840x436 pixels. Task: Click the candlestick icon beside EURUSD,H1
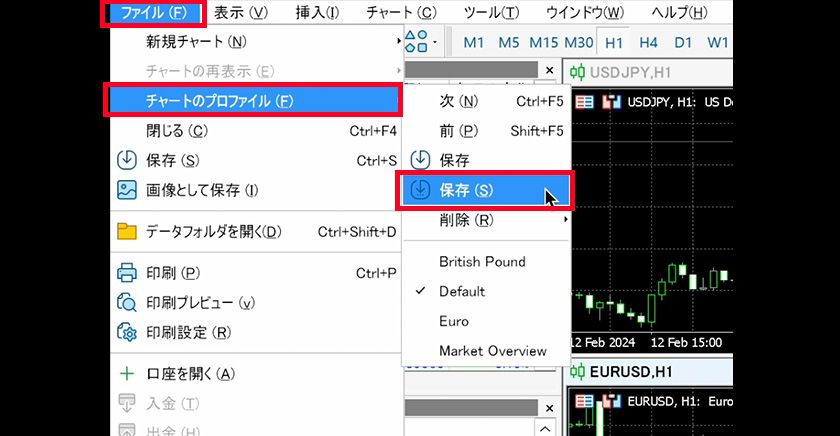pos(577,372)
